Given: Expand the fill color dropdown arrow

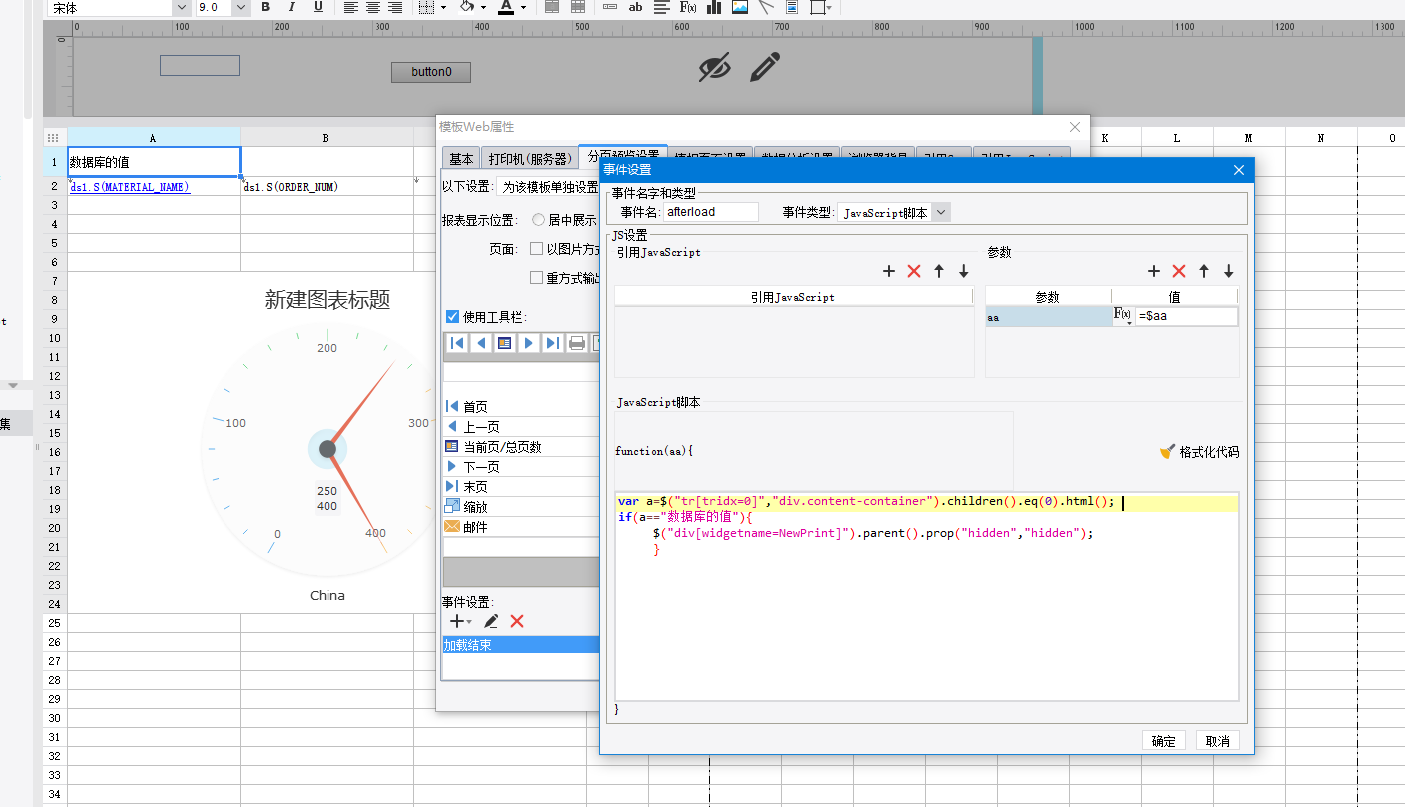Looking at the screenshot, I should coord(483,7).
